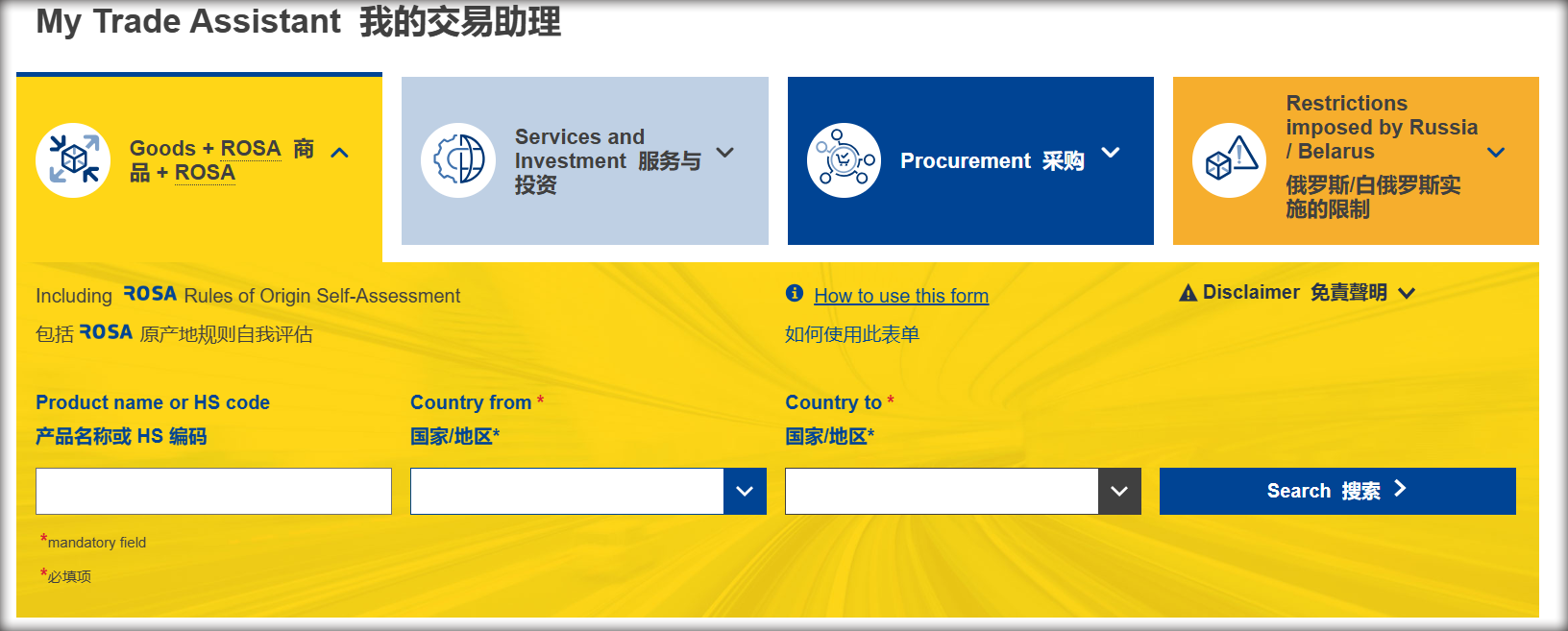
Task: Open the Country from dropdown arrow
Action: 745,491
